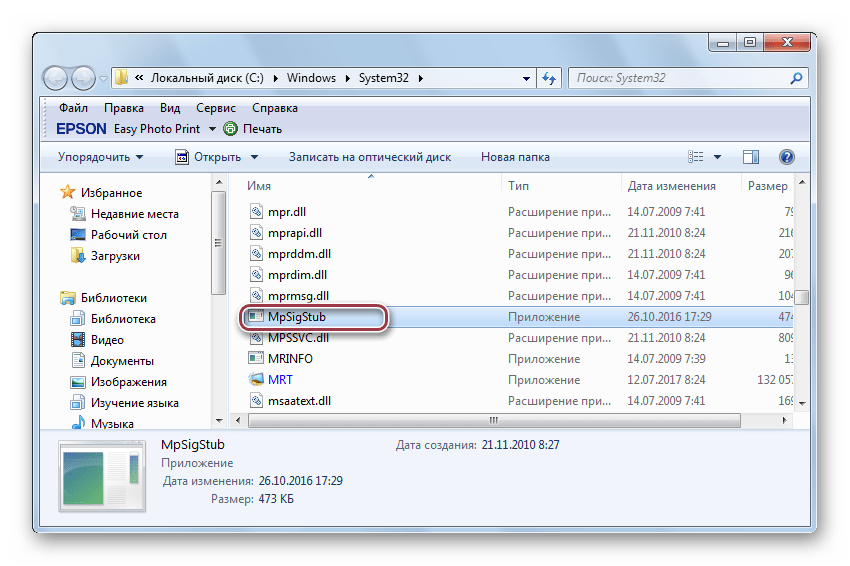The image size is (850, 566).
Task: Select the MRT application icon
Action: (x=256, y=380)
